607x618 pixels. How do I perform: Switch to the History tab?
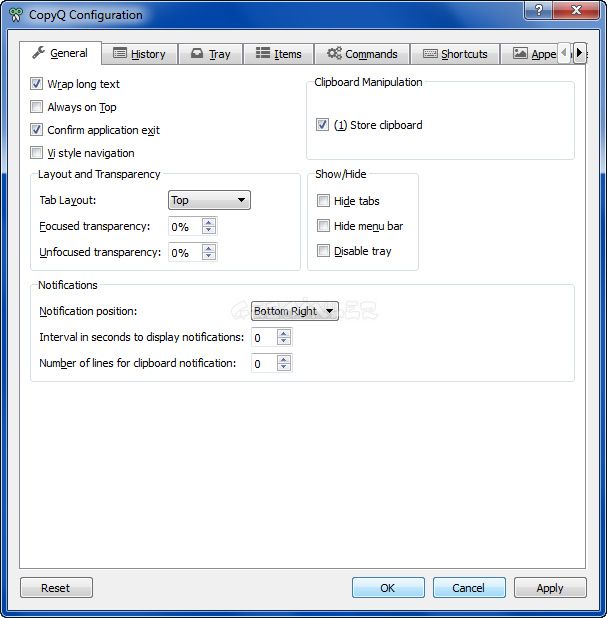click(140, 54)
